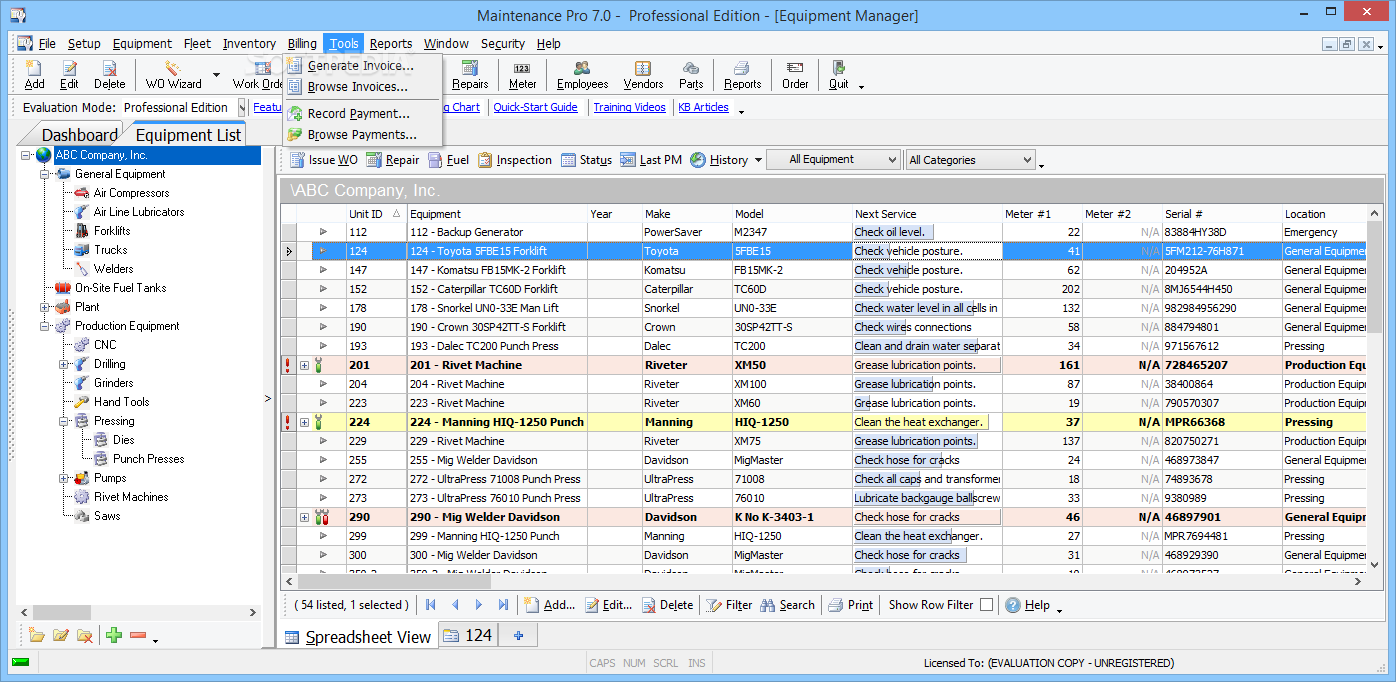1396x682 pixels.
Task: Switch to the Dashboard tab
Action: [78, 135]
